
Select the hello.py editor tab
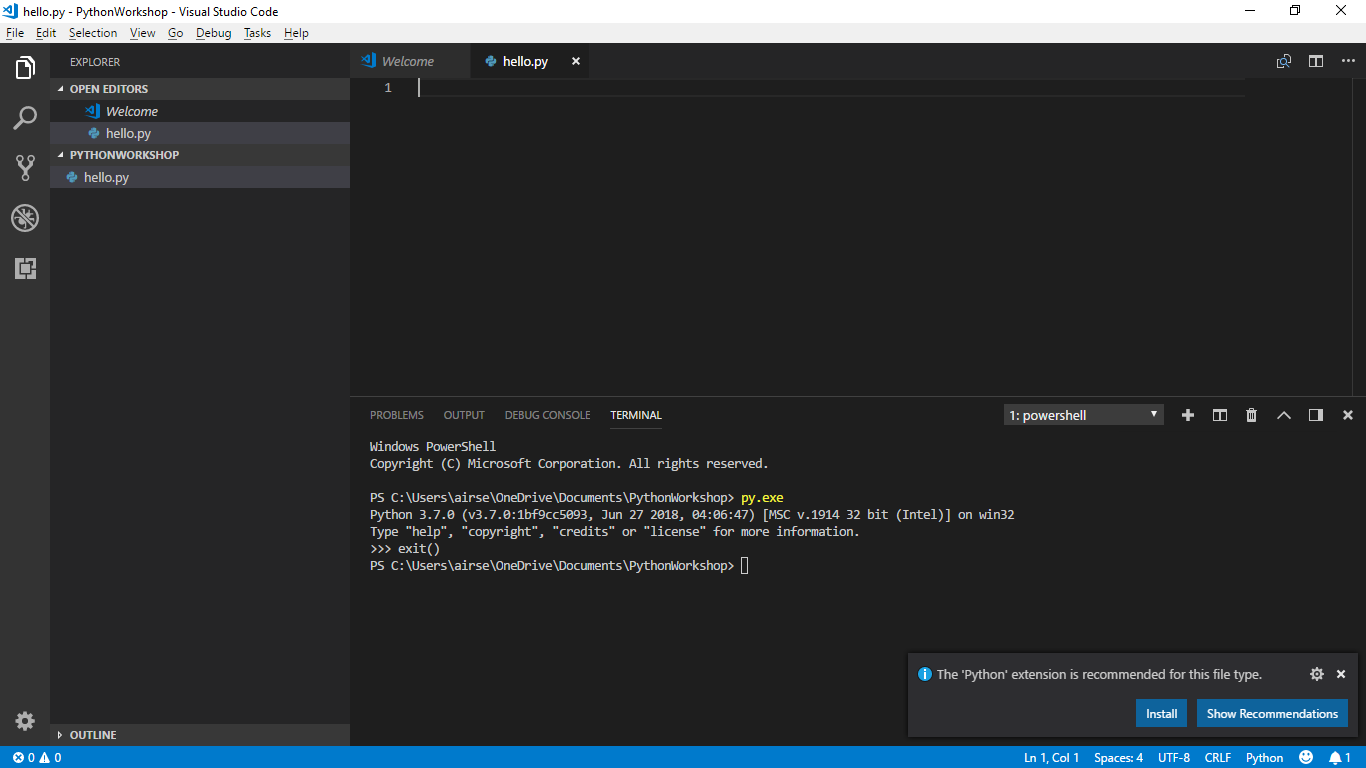(x=530, y=61)
